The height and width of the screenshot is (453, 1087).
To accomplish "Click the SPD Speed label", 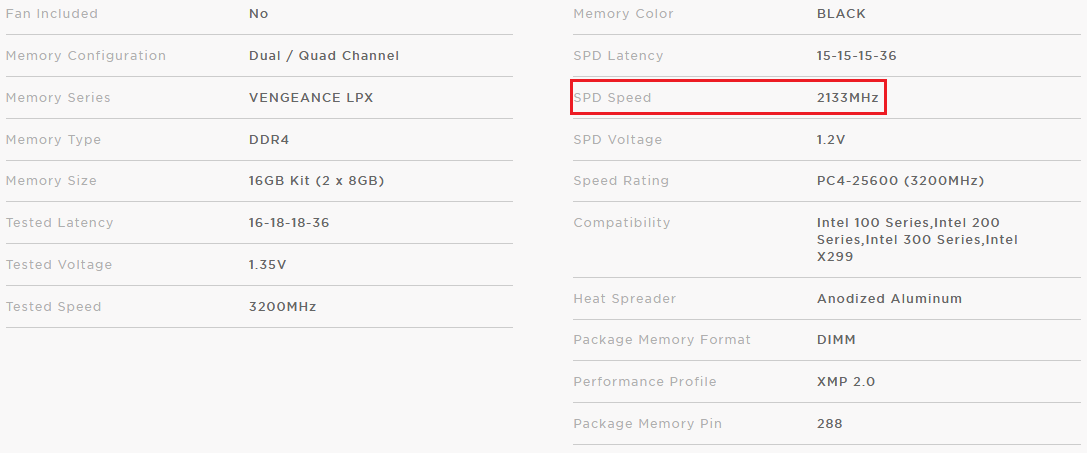I will pyautogui.click(x=612, y=98).
